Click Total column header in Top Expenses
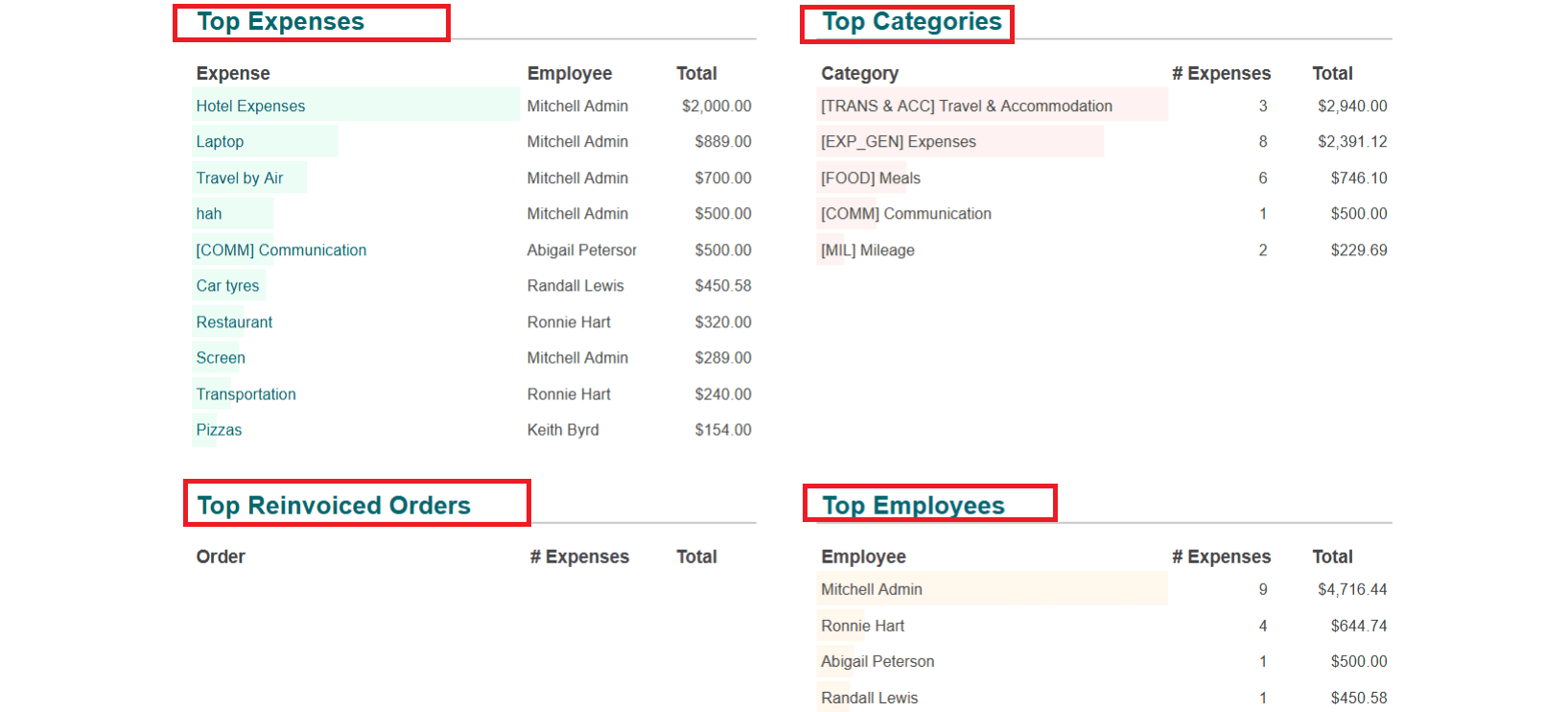The width and height of the screenshot is (1568, 712). point(696,73)
